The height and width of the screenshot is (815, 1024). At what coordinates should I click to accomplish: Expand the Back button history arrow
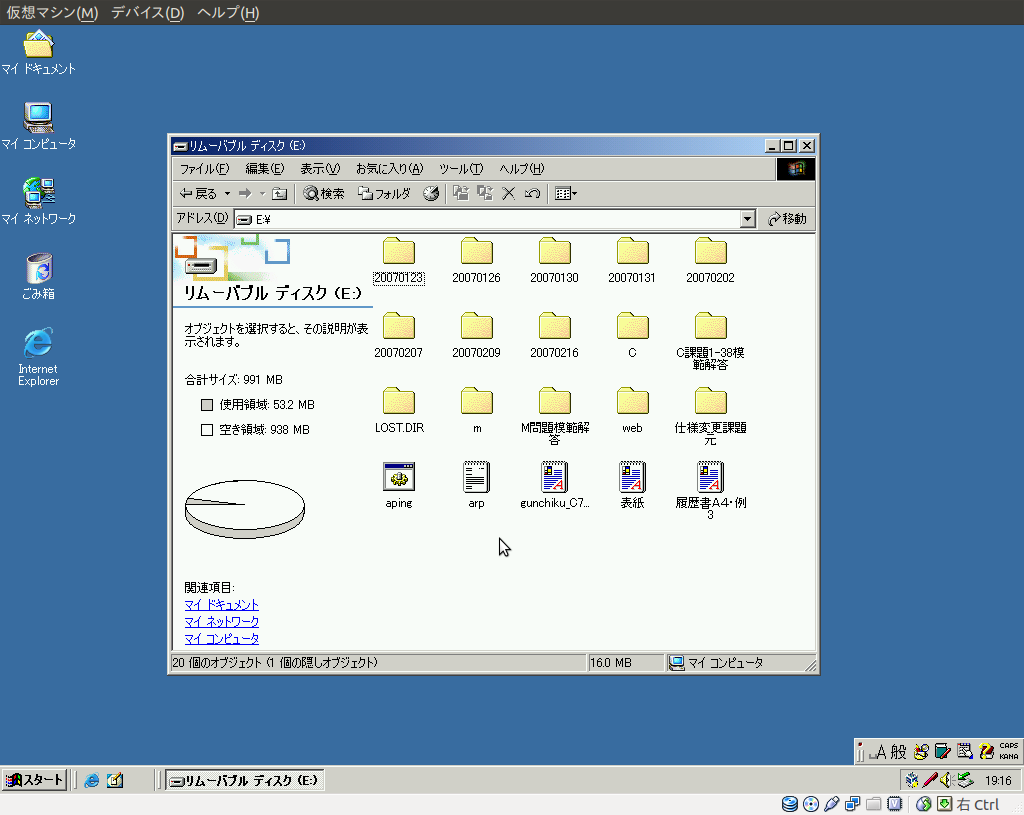coord(227,194)
